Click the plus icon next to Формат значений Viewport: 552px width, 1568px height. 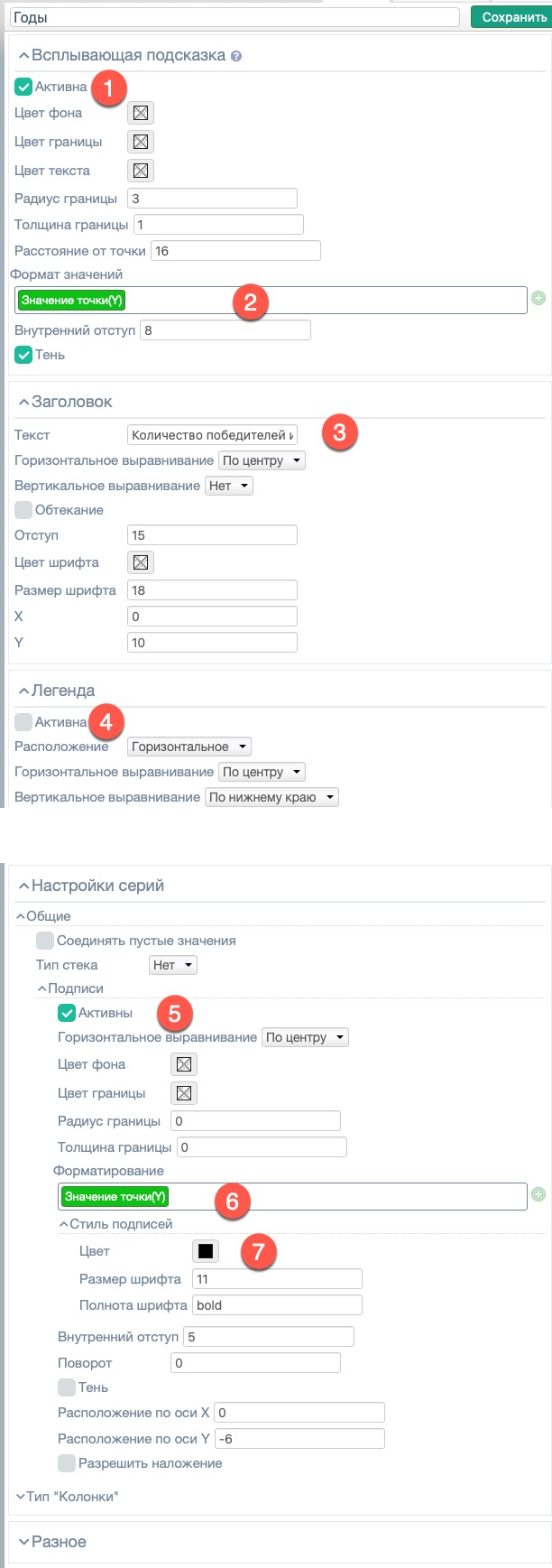(x=538, y=298)
